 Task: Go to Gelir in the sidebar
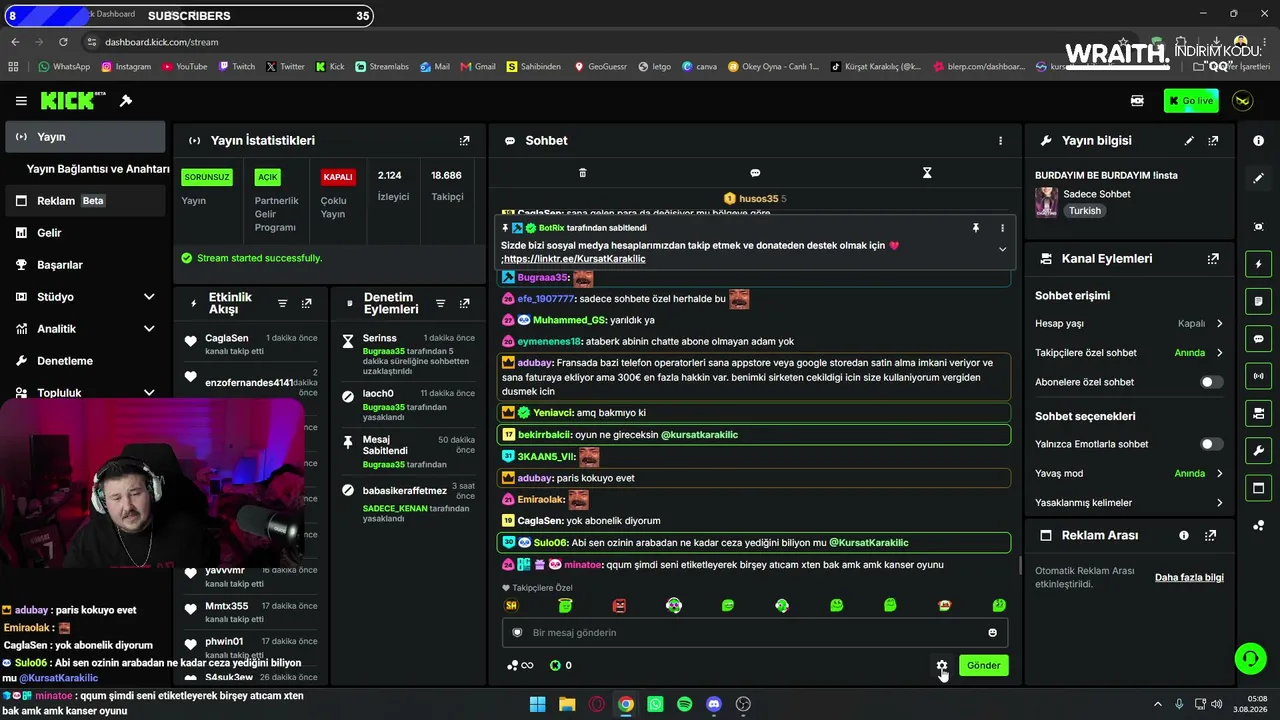(85, 233)
